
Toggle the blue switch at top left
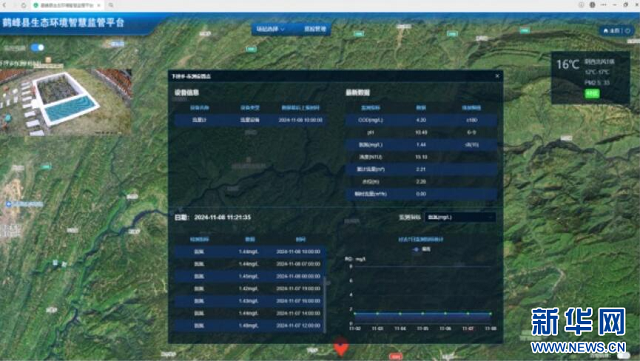click(x=38, y=47)
